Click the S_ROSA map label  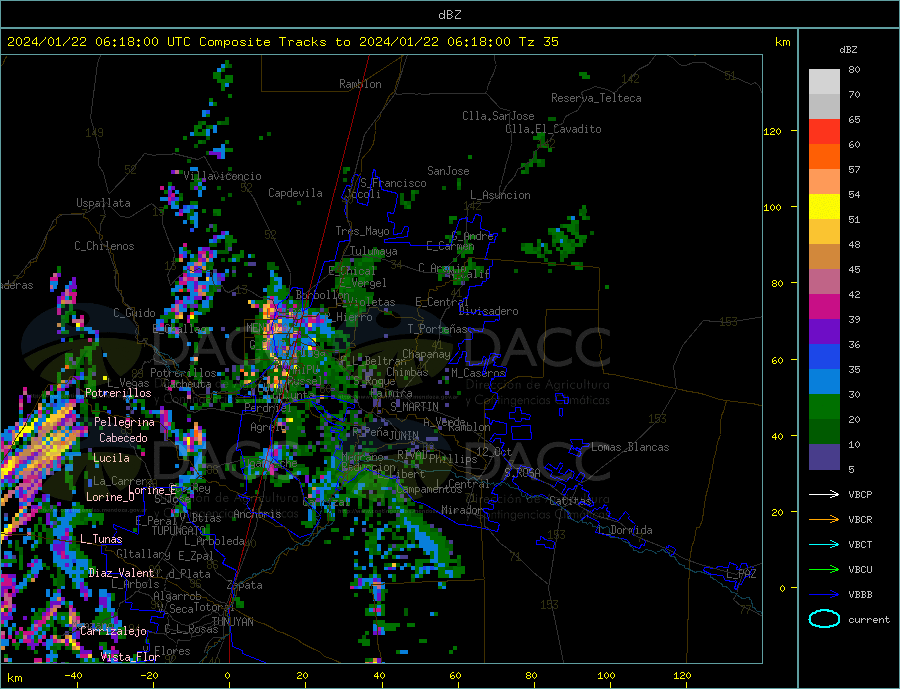(x=522, y=473)
